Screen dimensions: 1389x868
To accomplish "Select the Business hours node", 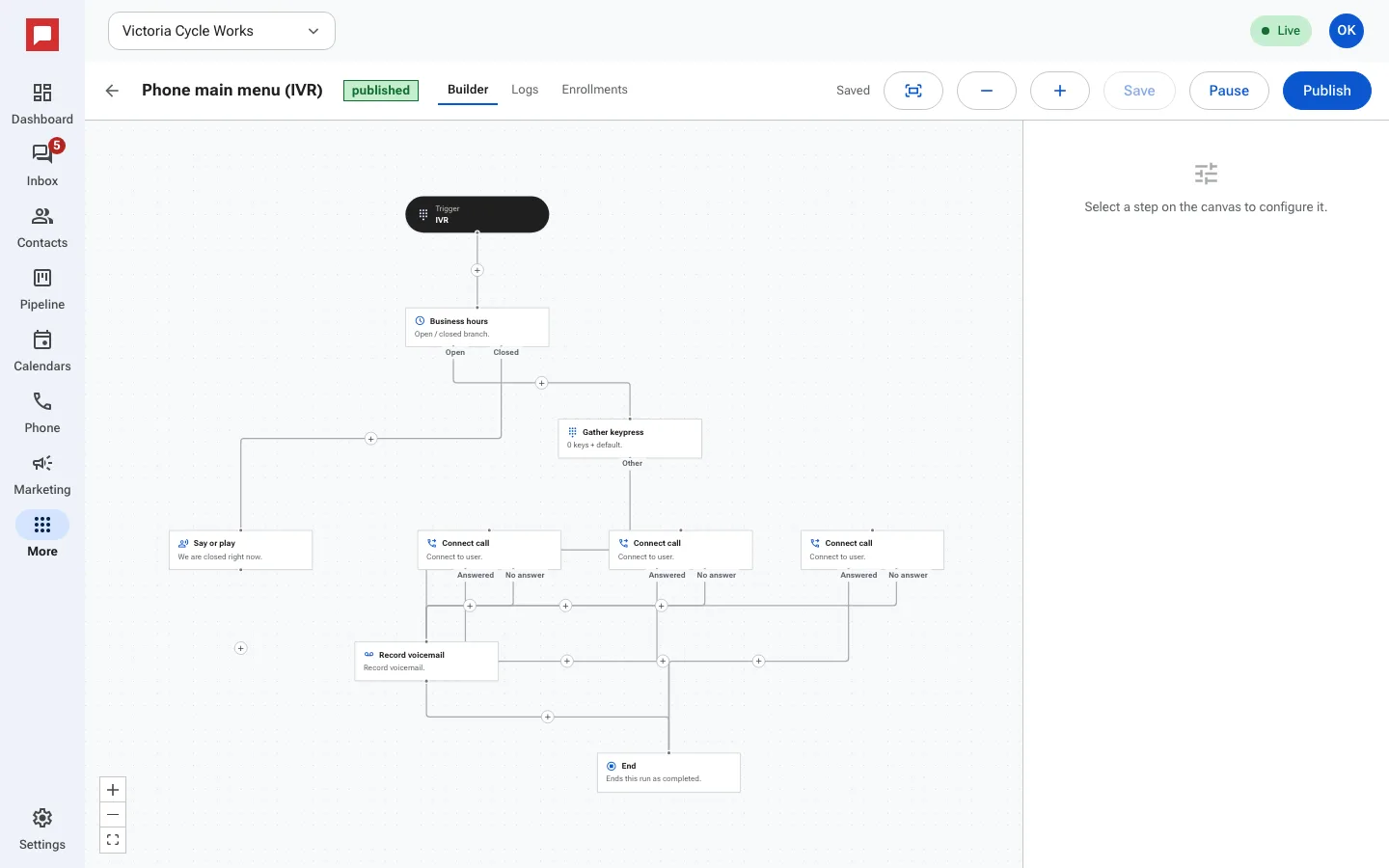I will [477, 327].
